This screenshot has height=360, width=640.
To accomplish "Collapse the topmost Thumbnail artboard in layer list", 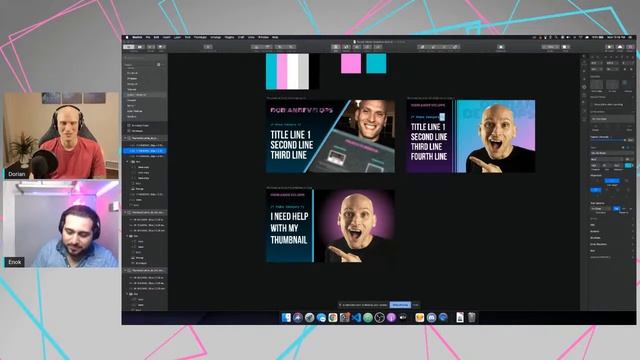I will [125, 138].
